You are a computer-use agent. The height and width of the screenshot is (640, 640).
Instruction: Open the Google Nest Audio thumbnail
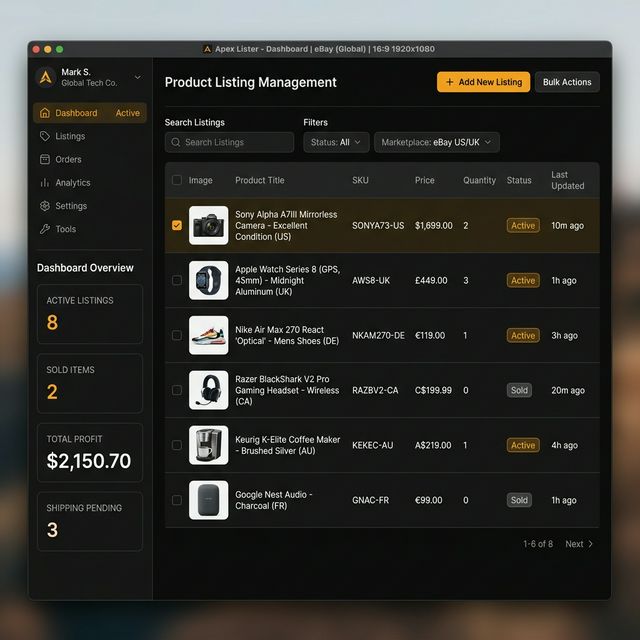[209, 500]
